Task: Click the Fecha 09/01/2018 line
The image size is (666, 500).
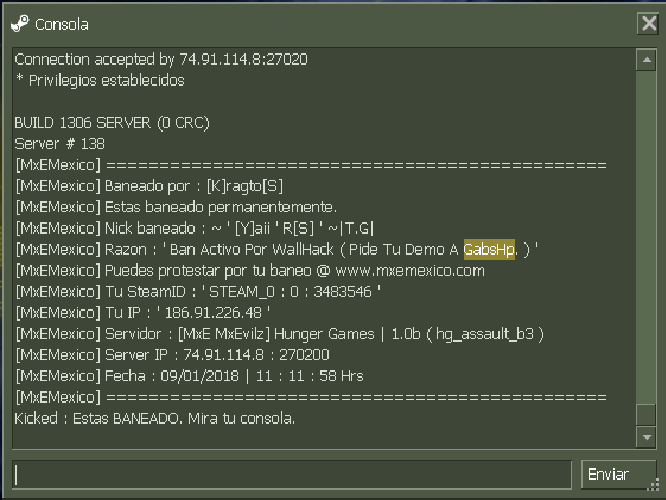Action: click(189, 376)
